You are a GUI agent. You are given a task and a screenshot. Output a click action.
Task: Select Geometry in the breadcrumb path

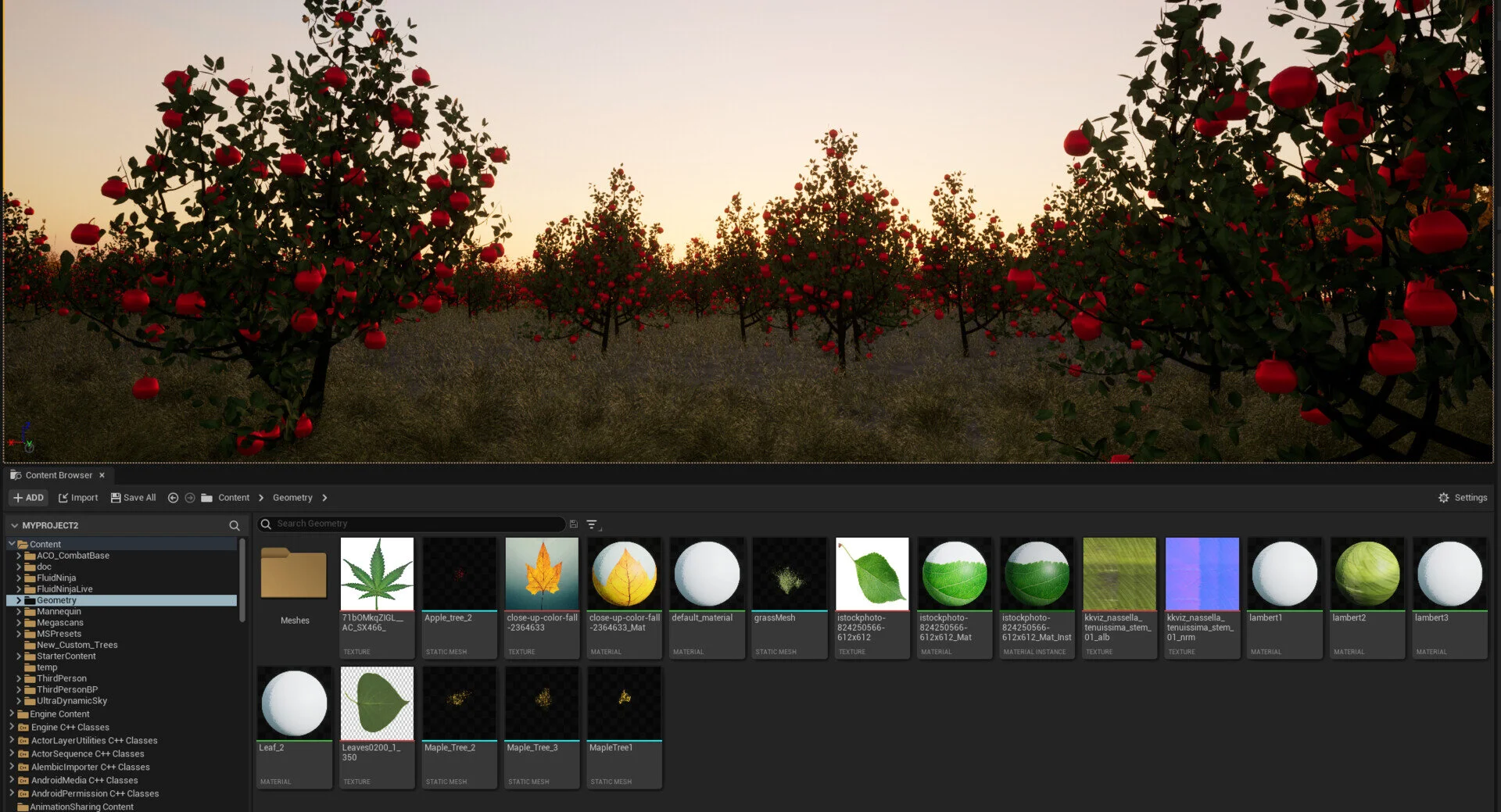click(x=292, y=498)
